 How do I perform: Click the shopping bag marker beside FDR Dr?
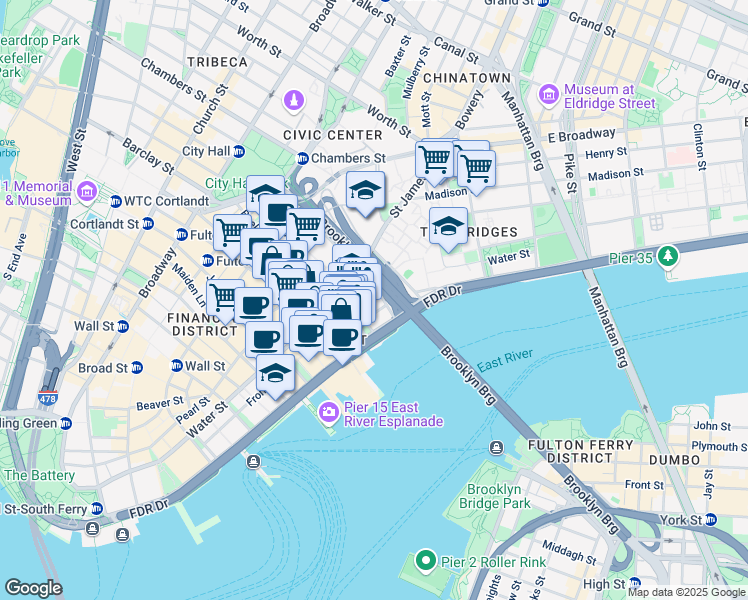click(341, 308)
